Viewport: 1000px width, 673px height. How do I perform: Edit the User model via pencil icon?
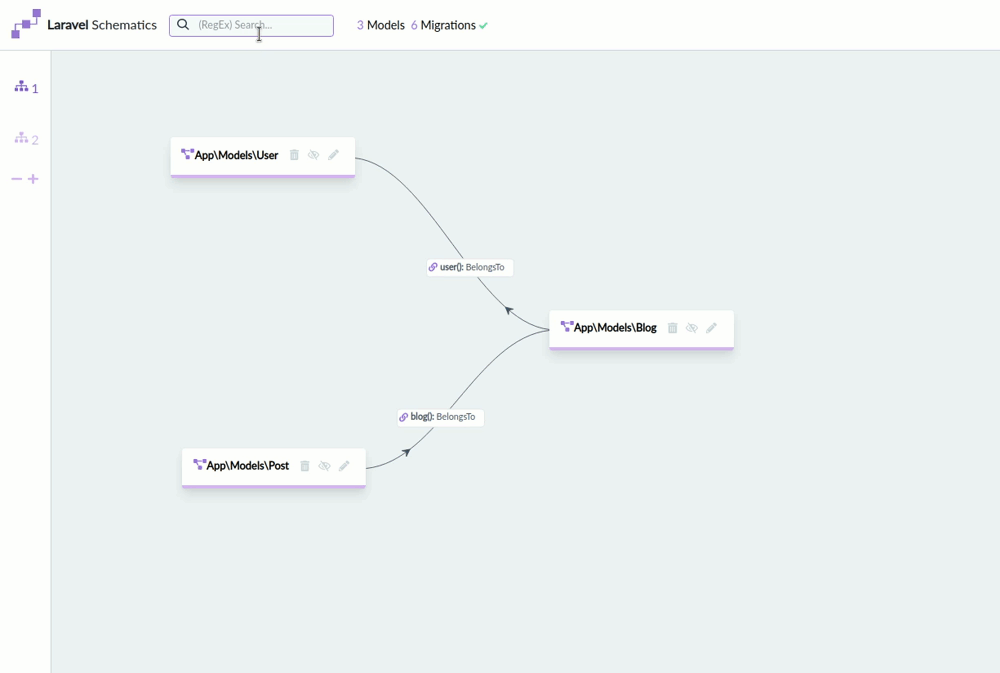pyautogui.click(x=333, y=154)
